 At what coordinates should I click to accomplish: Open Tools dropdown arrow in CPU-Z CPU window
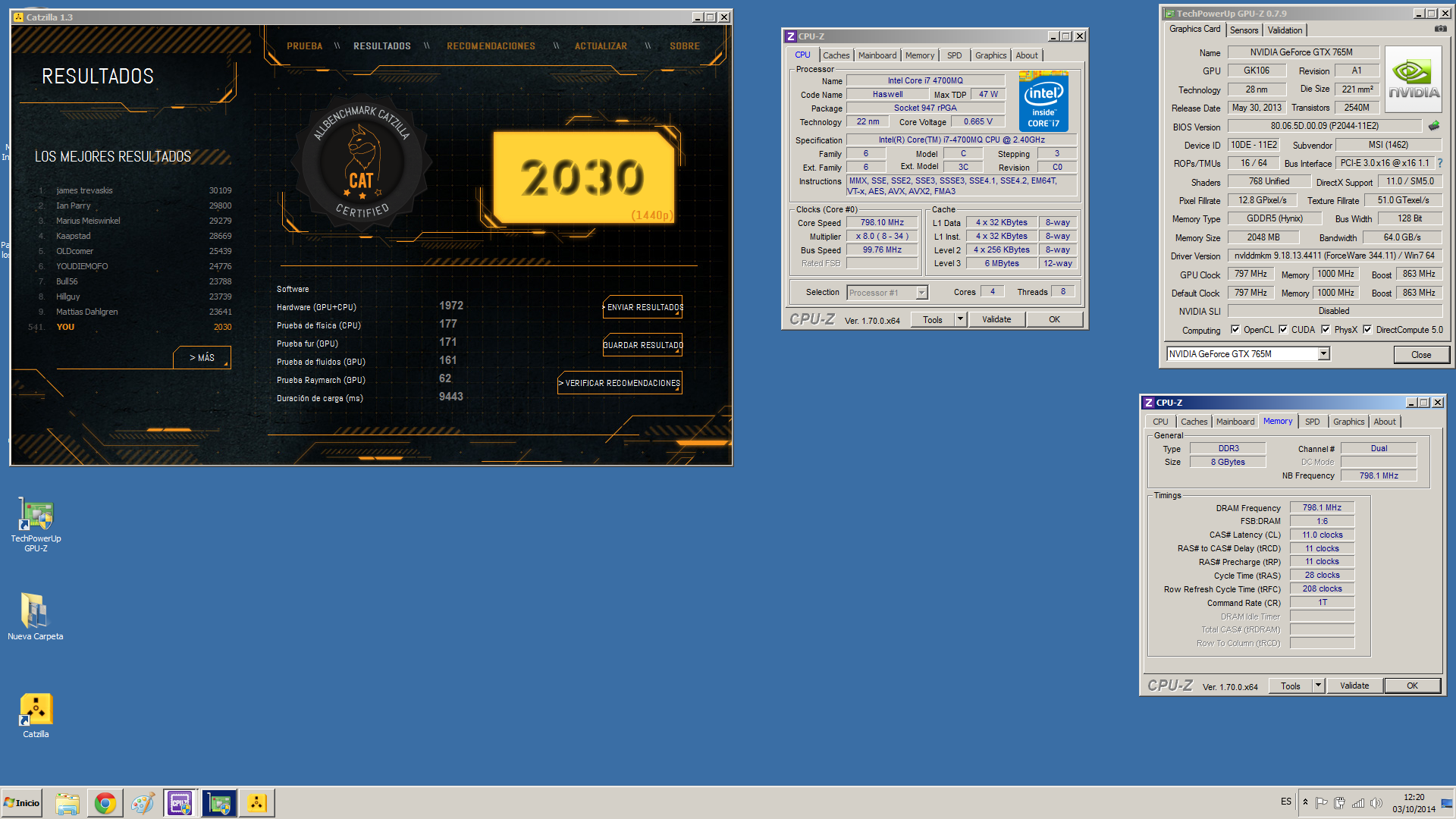[x=960, y=319]
